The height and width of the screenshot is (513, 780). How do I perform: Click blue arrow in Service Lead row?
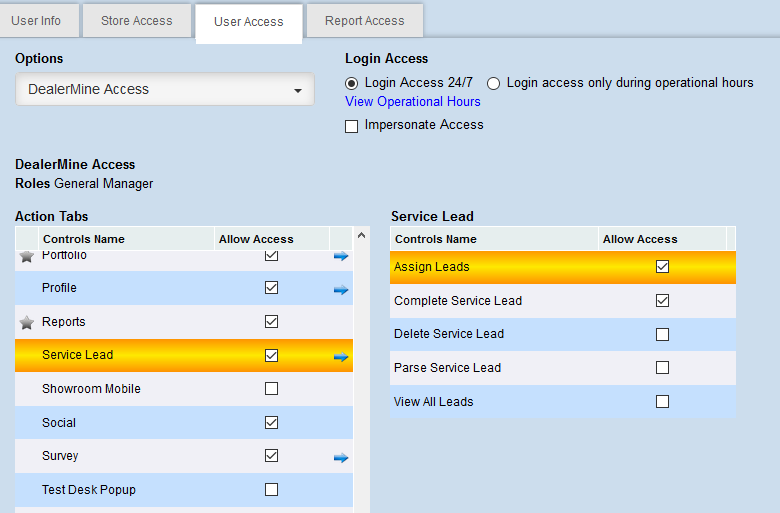tap(341, 356)
